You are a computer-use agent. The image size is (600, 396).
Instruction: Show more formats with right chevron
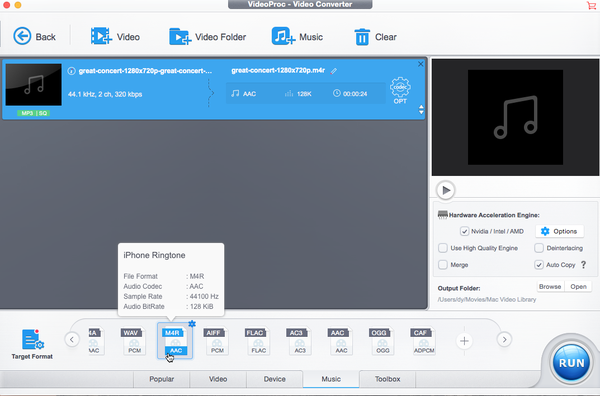pyautogui.click(x=504, y=339)
